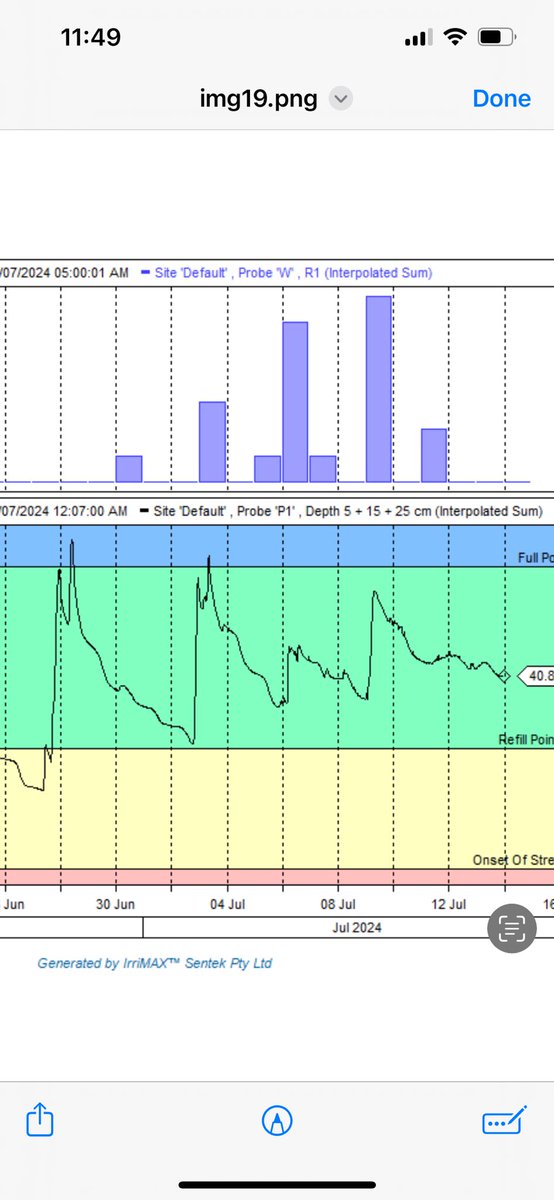Click the blue legend line for Probe 'W'
Image resolution: width=554 pixels, height=1200 pixels.
[x=147, y=272]
